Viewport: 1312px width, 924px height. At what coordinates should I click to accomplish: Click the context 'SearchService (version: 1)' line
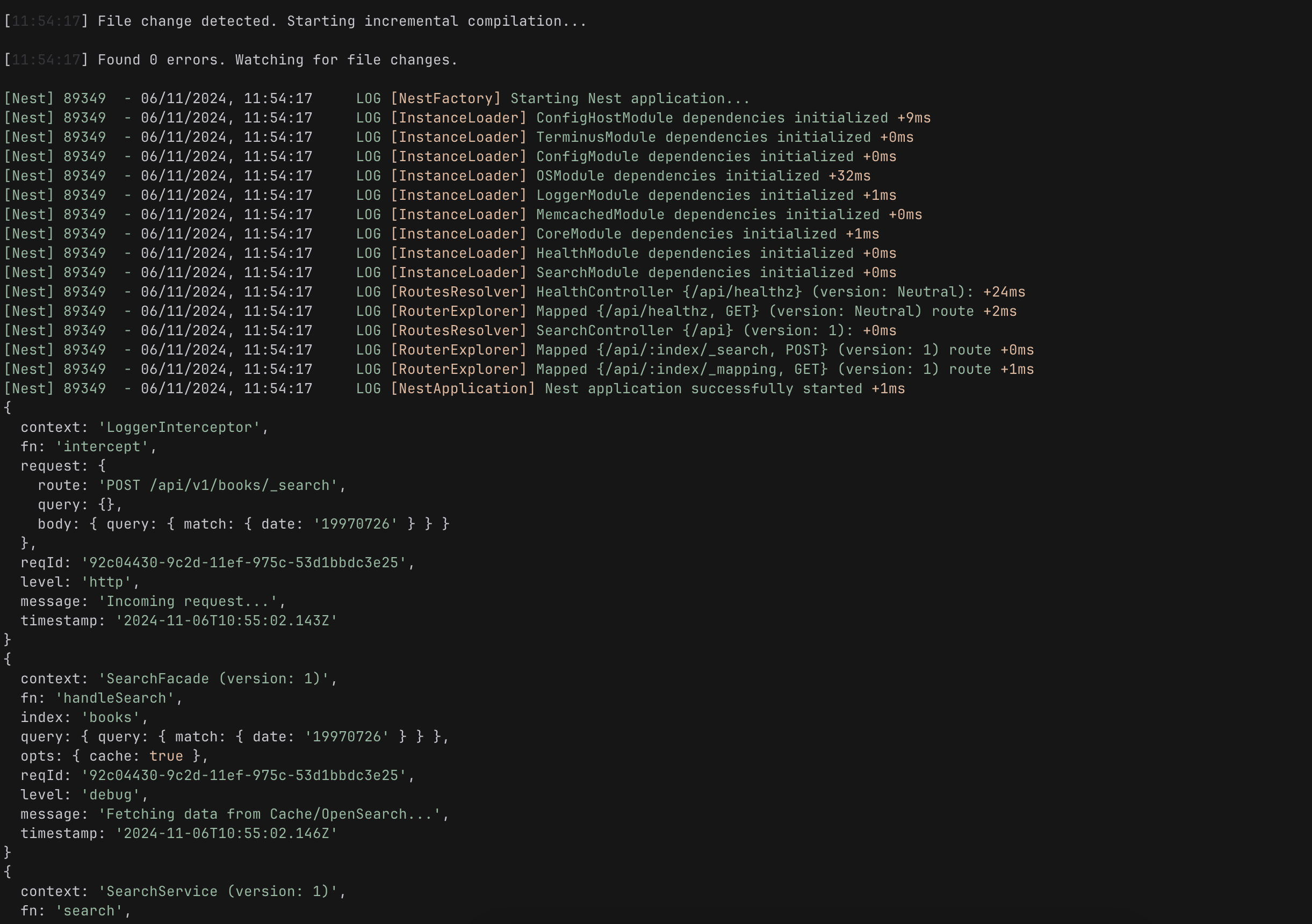pyautogui.click(x=183, y=892)
